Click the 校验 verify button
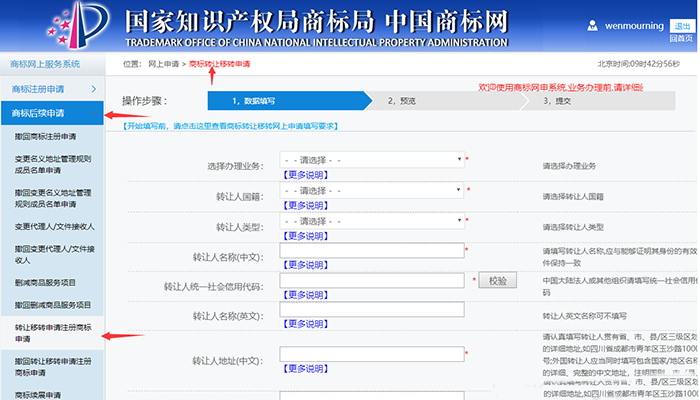Image resolution: width=700 pixels, height=400 pixels. pos(497,280)
